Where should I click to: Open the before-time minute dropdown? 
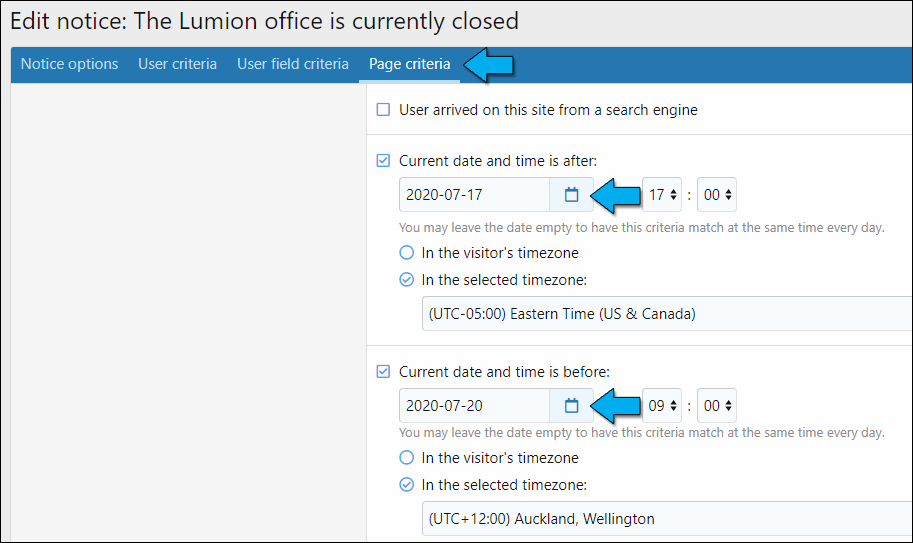click(x=717, y=406)
